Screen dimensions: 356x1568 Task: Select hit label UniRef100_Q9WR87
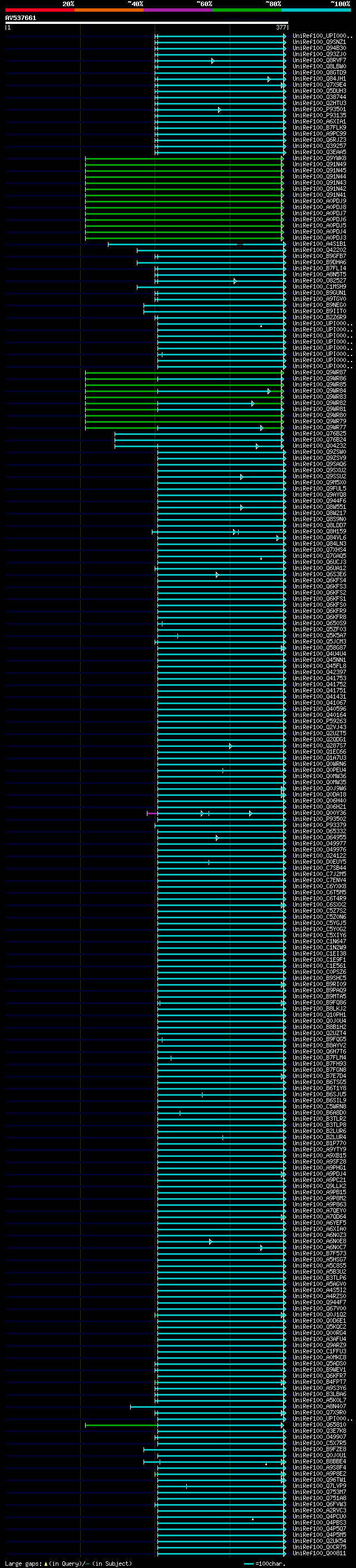[x=319, y=373]
